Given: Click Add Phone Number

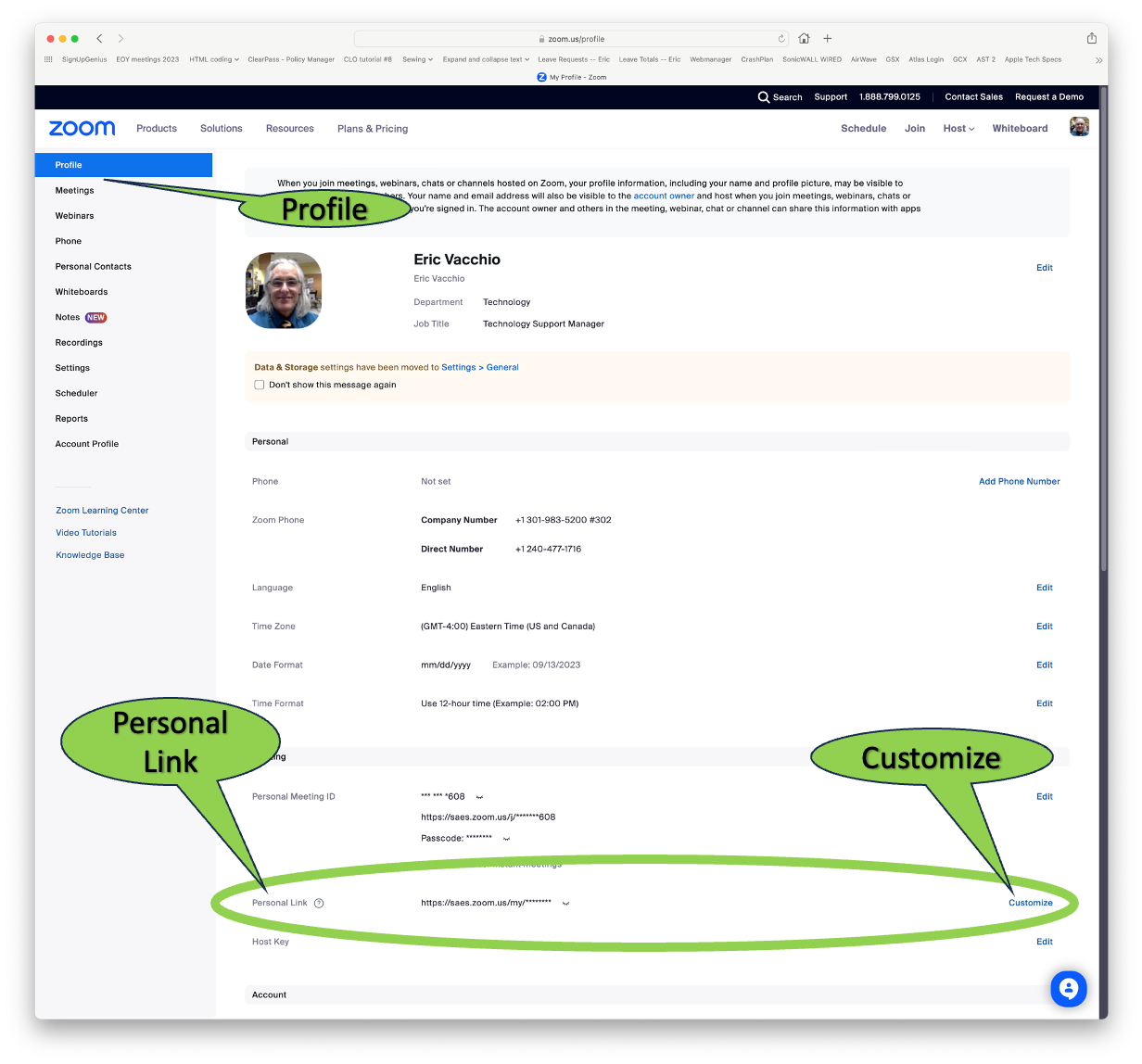Looking at the screenshot, I should tap(1020, 482).
